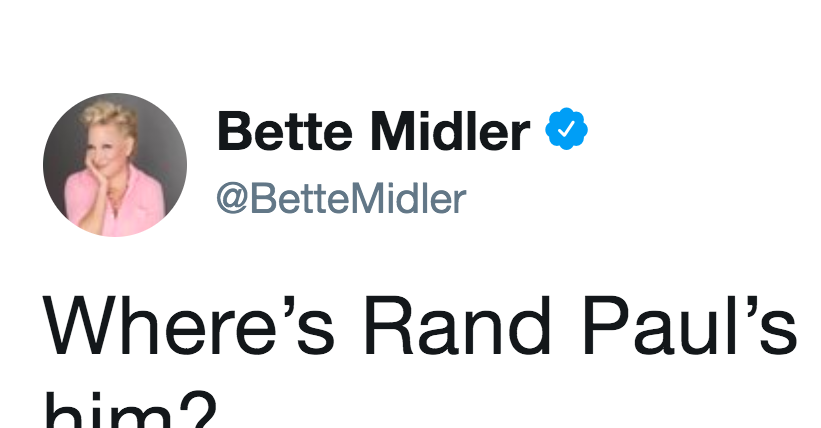
Task: Click the word Midler in the bold name
Action: pos(450,131)
